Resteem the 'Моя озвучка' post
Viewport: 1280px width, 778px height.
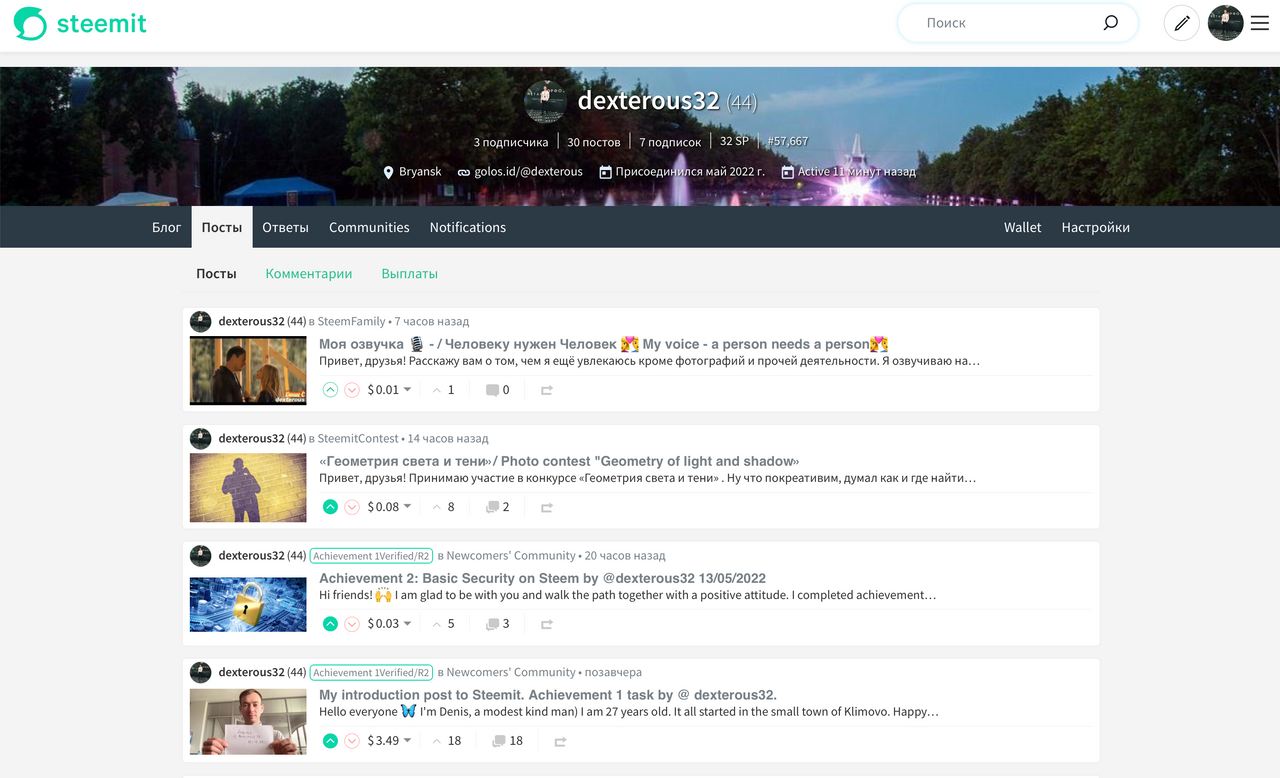coord(547,390)
